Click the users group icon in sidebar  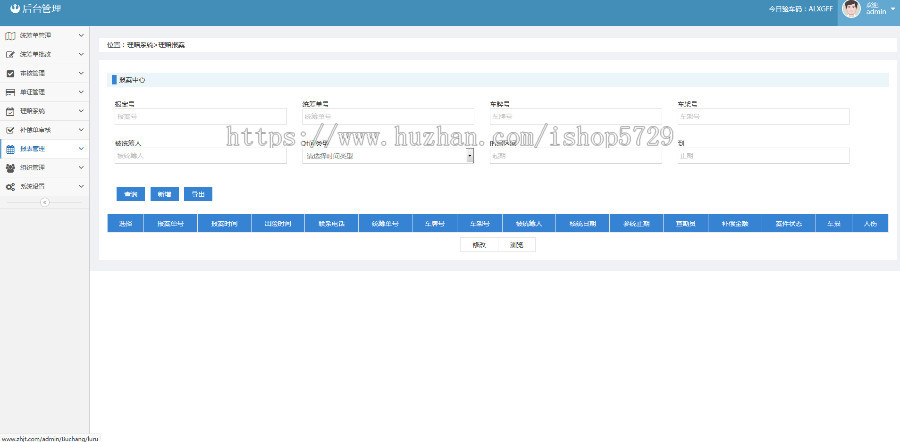(10, 168)
